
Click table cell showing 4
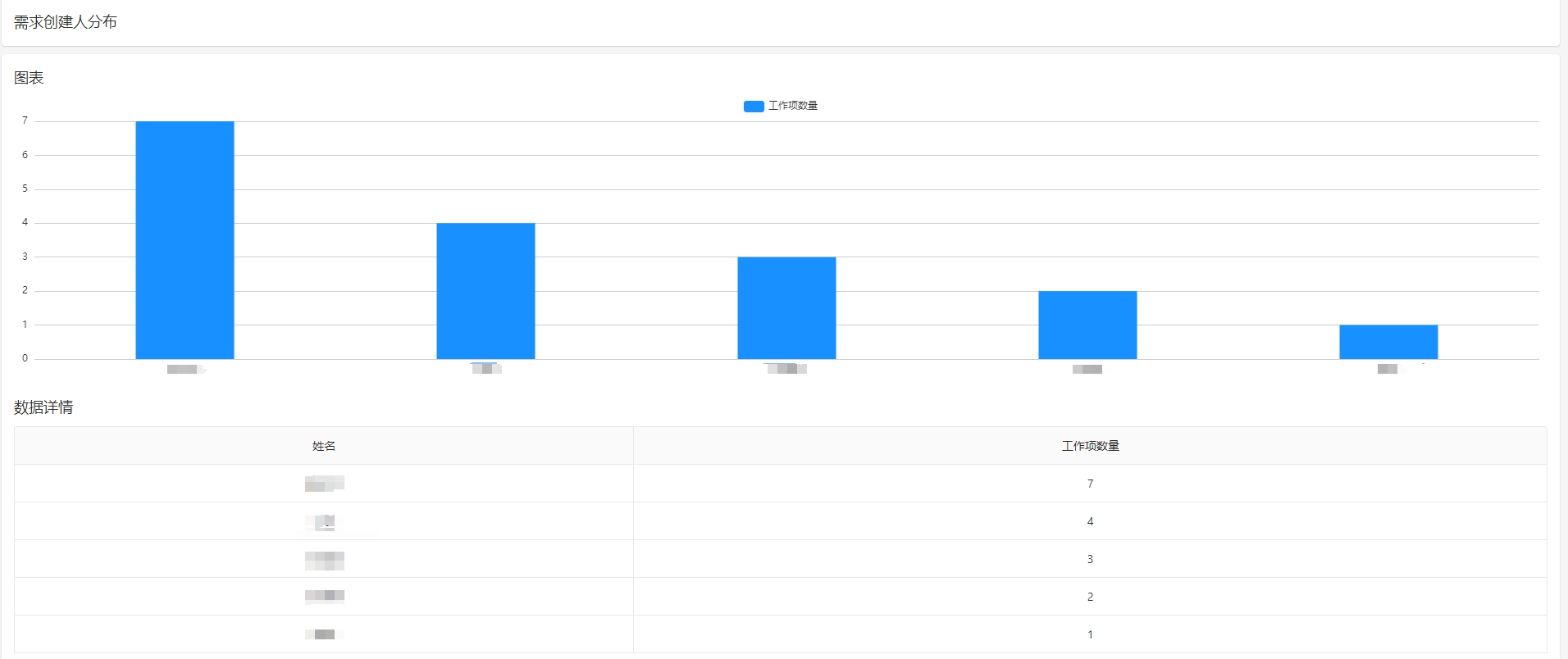coord(1090,521)
